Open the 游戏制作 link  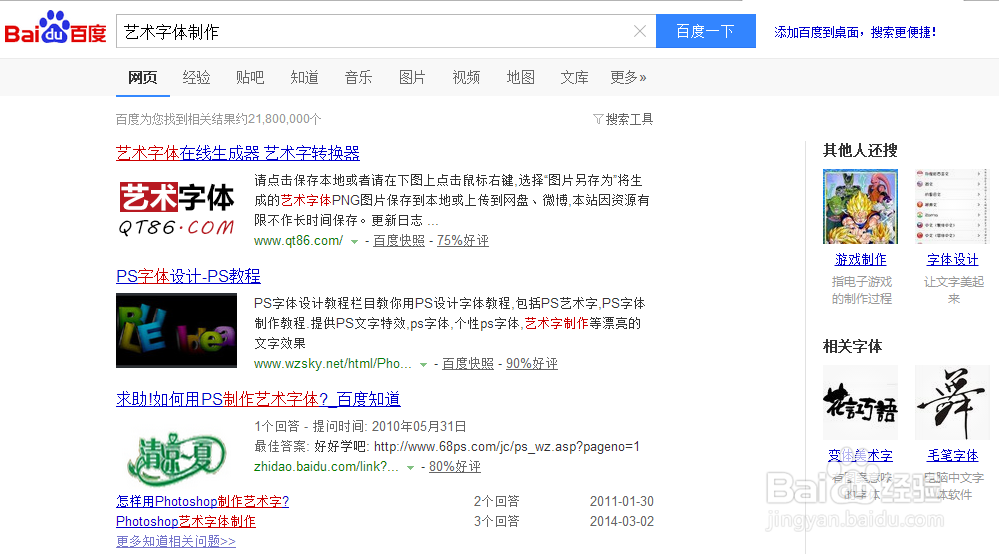861,260
